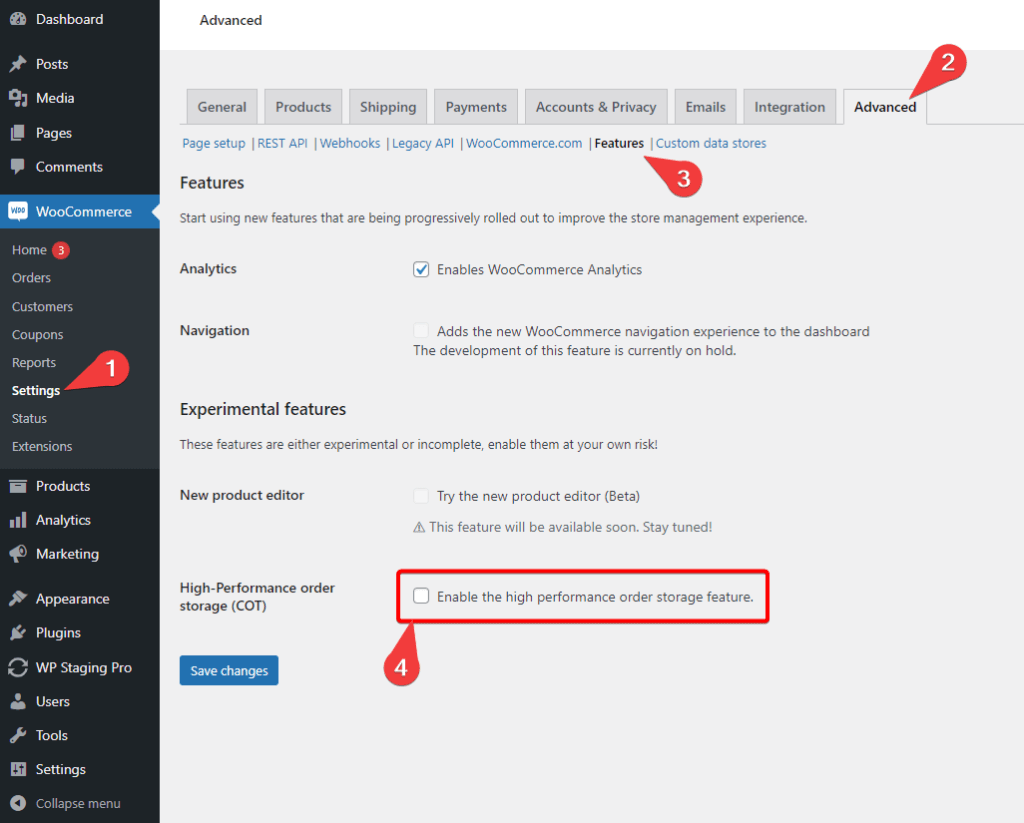Image resolution: width=1024 pixels, height=823 pixels.
Task: Switch to the Products settings tab
Action: [x=303, y=106]
